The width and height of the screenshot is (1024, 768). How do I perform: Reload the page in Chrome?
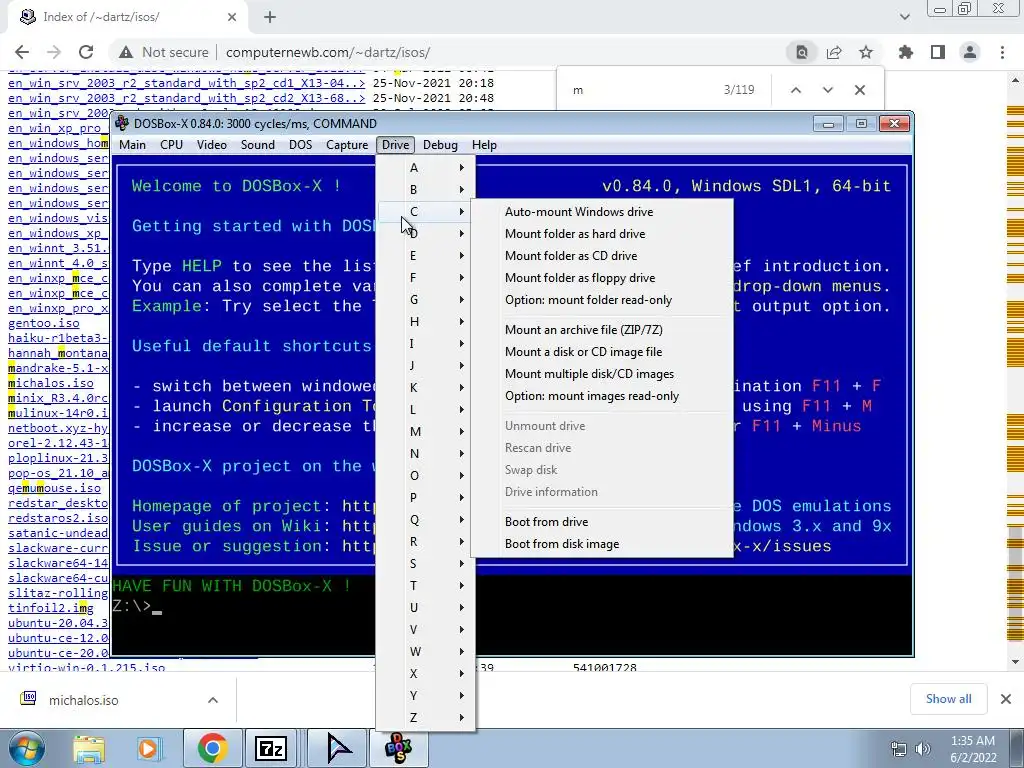click(x=86, y=52)
